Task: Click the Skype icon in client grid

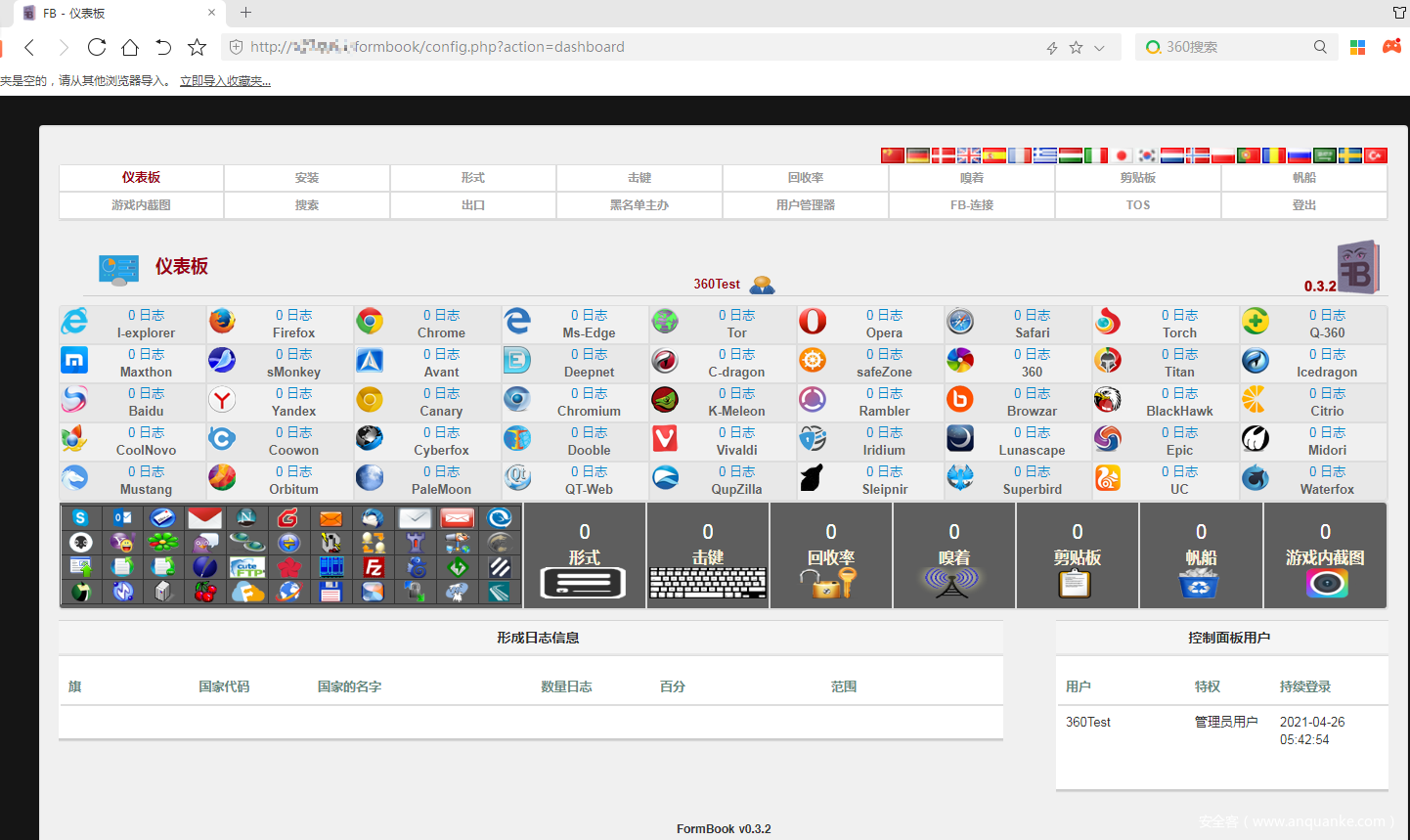Action: [81, 518]
